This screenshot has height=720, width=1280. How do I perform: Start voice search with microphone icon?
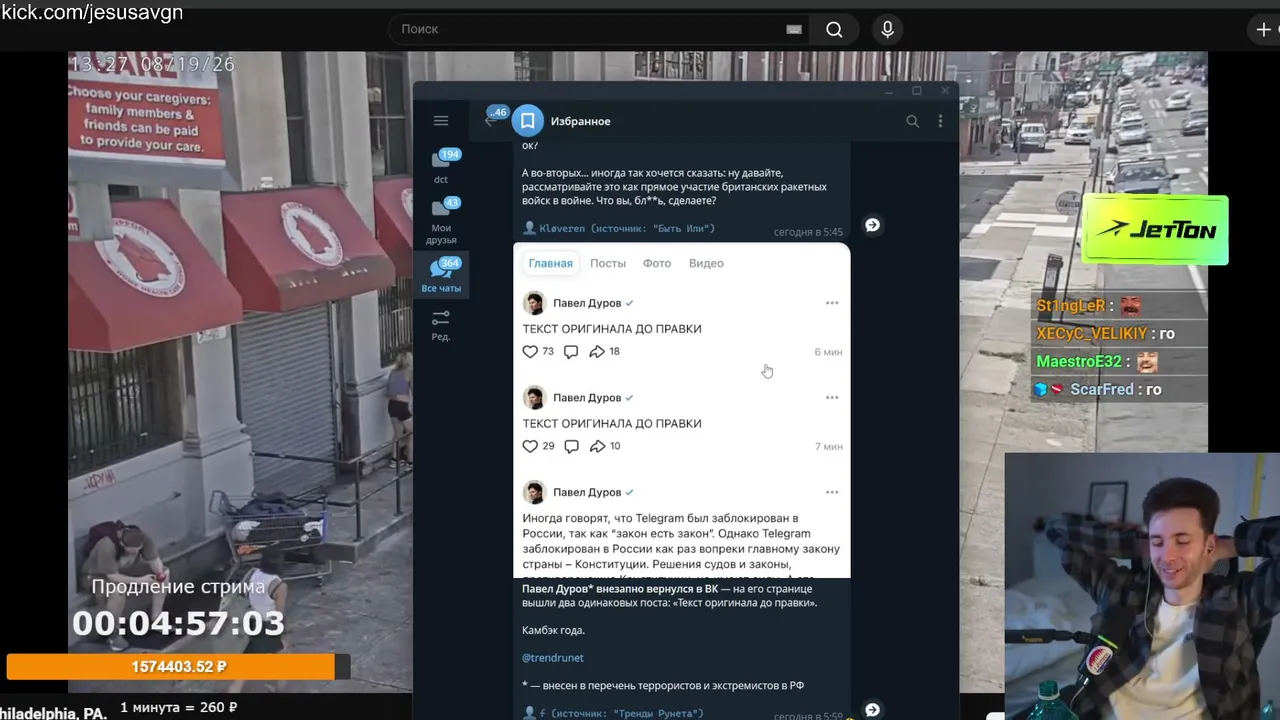point(887,29)
